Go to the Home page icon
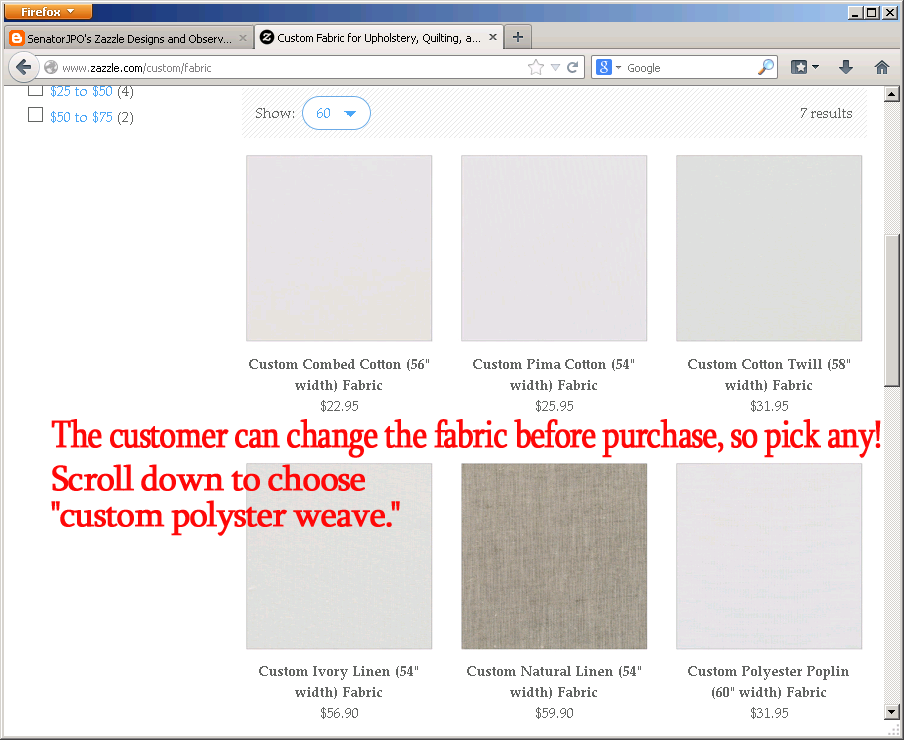Image resolution: width=904 pixels, height=740 pixels. pos(882,67)
